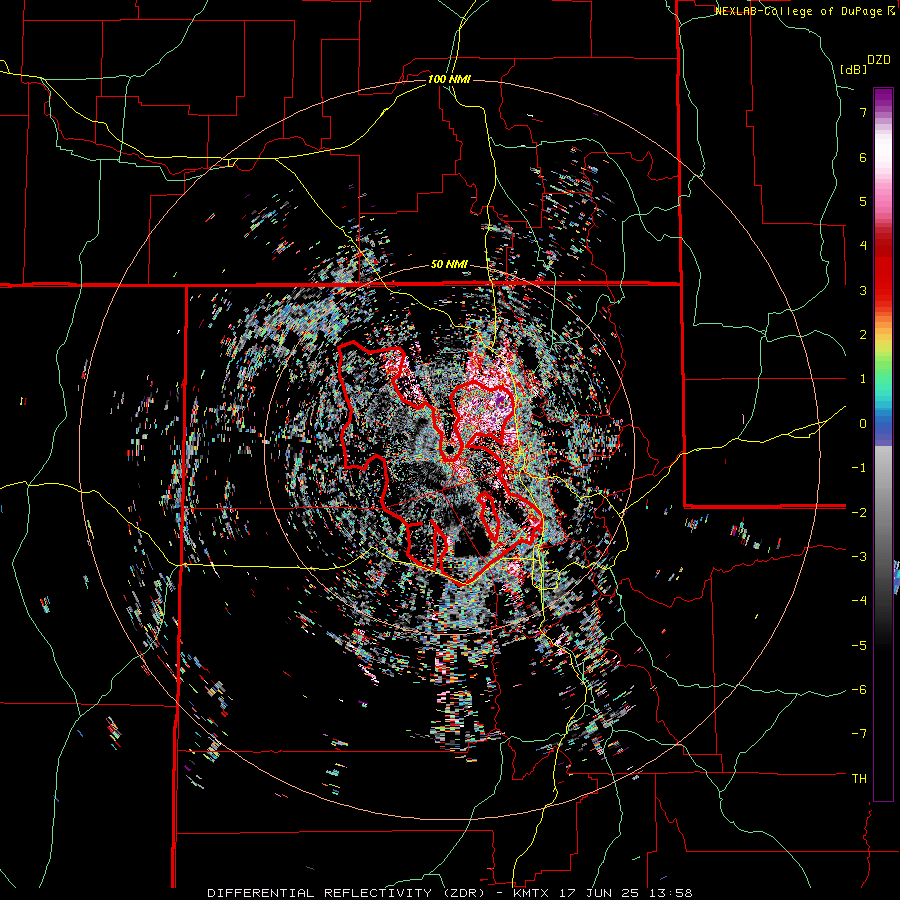Select the 3 dB tick label

pyautogui.click(x=863, y=290)
